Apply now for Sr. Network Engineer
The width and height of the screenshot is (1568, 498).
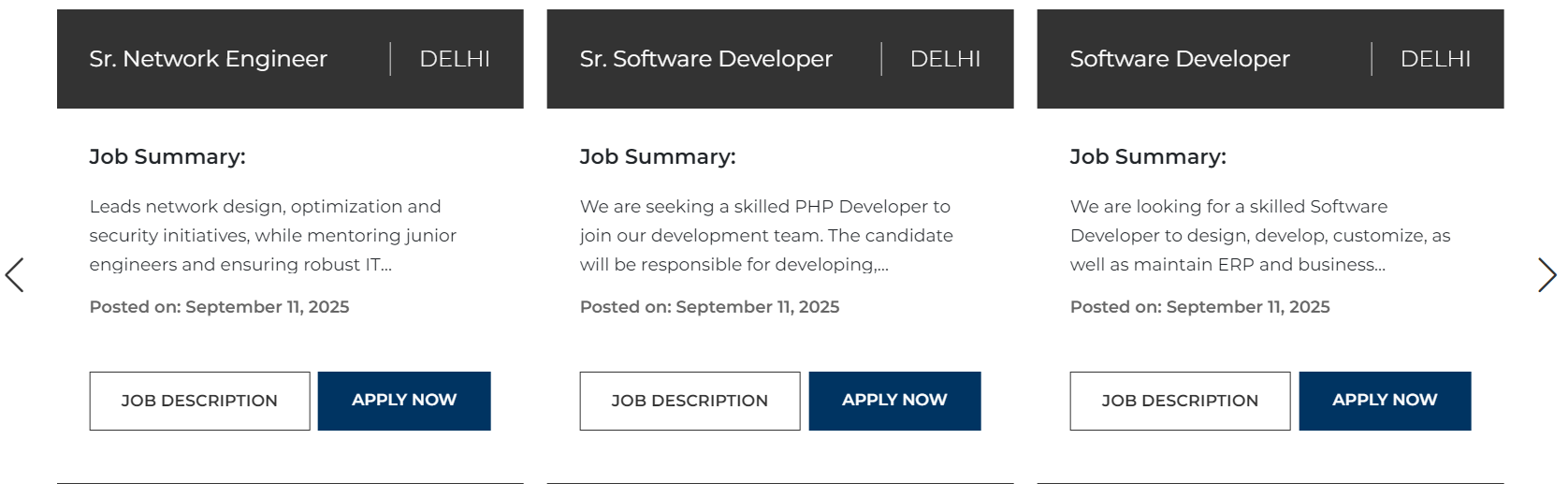point(404,401)
